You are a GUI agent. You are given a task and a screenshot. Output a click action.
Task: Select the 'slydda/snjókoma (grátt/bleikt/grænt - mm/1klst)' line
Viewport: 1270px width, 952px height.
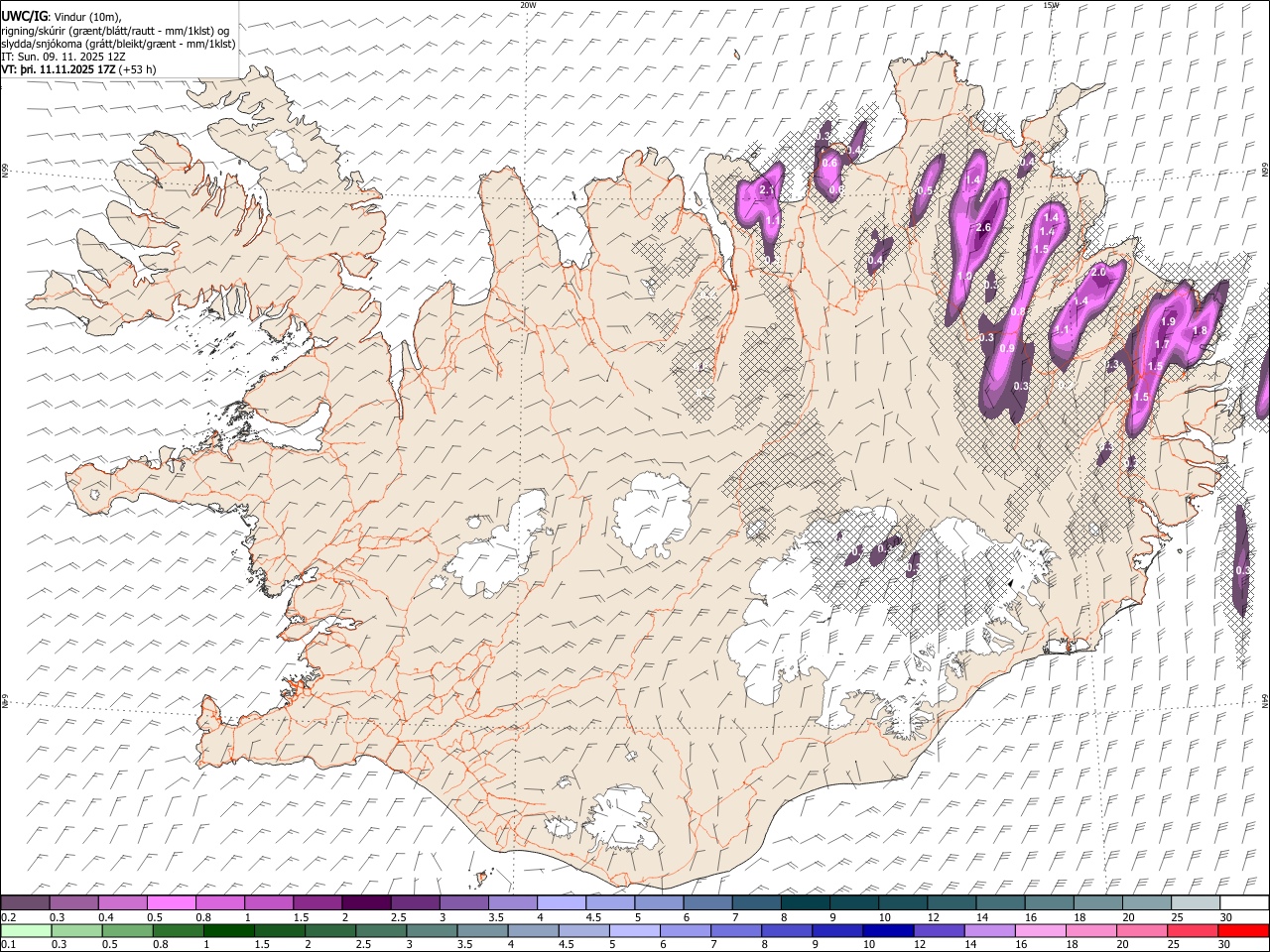tap(119, 44)
